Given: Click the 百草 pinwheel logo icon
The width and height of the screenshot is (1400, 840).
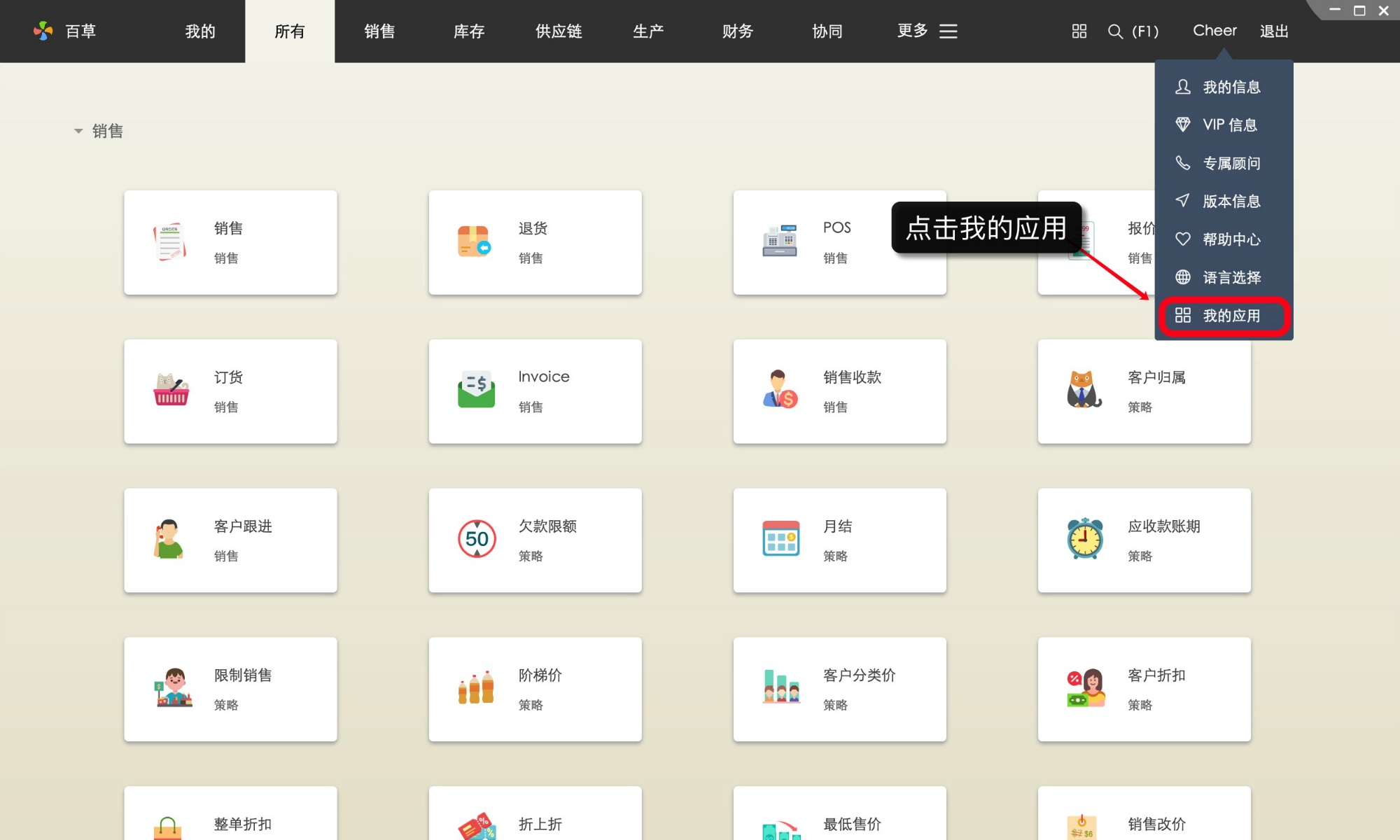Looking at the screenshot, I should (43, 31).
